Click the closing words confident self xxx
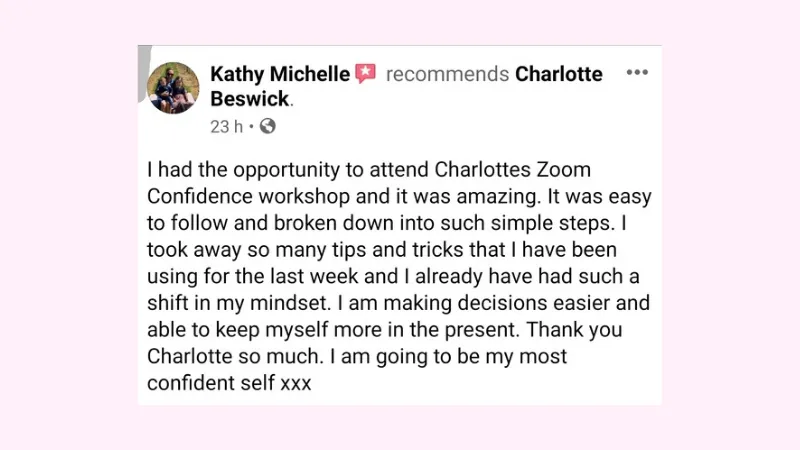 pyautogui.click(x=229, y=383)
